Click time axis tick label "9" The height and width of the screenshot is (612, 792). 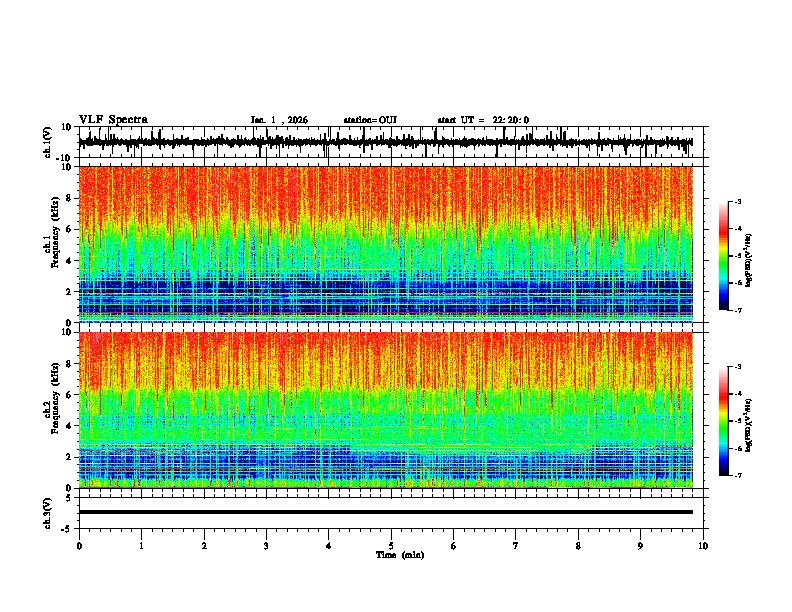[x=640, y=546]
